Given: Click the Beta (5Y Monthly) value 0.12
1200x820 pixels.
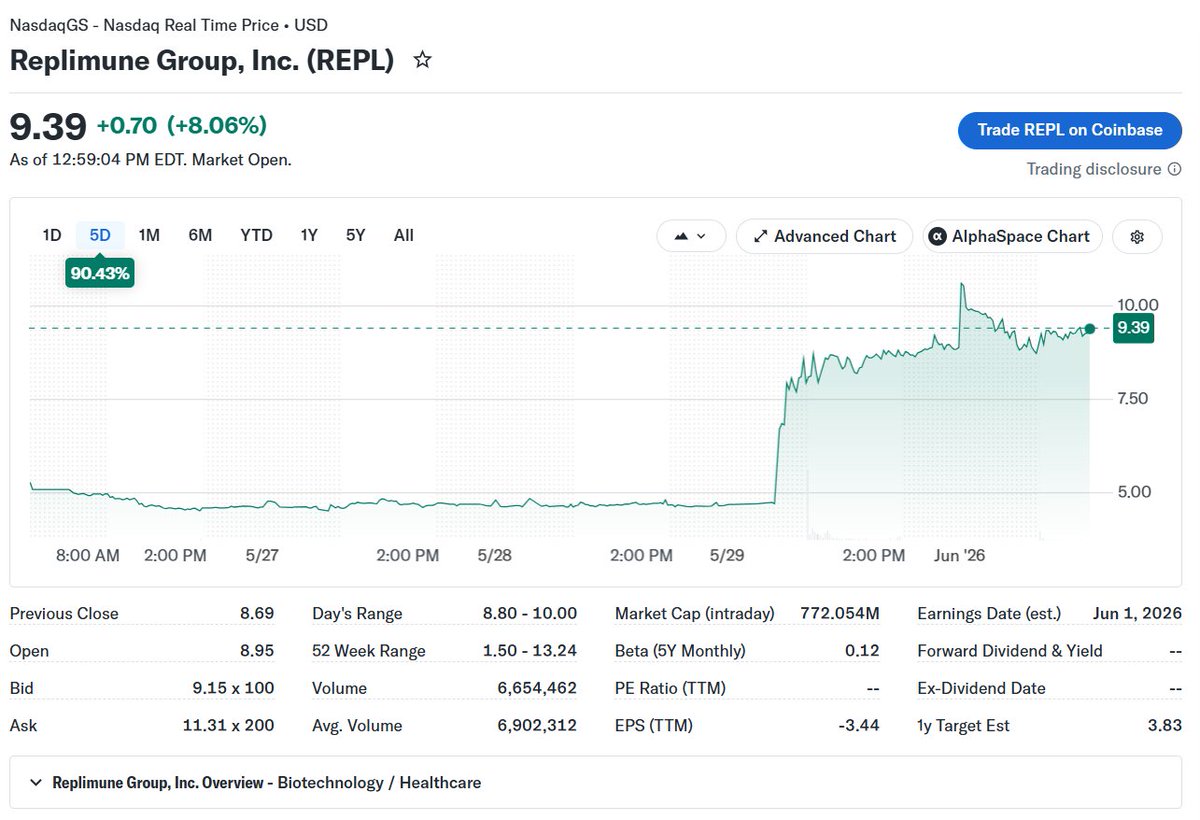Looking at the screenshot, I should [861, 650].
